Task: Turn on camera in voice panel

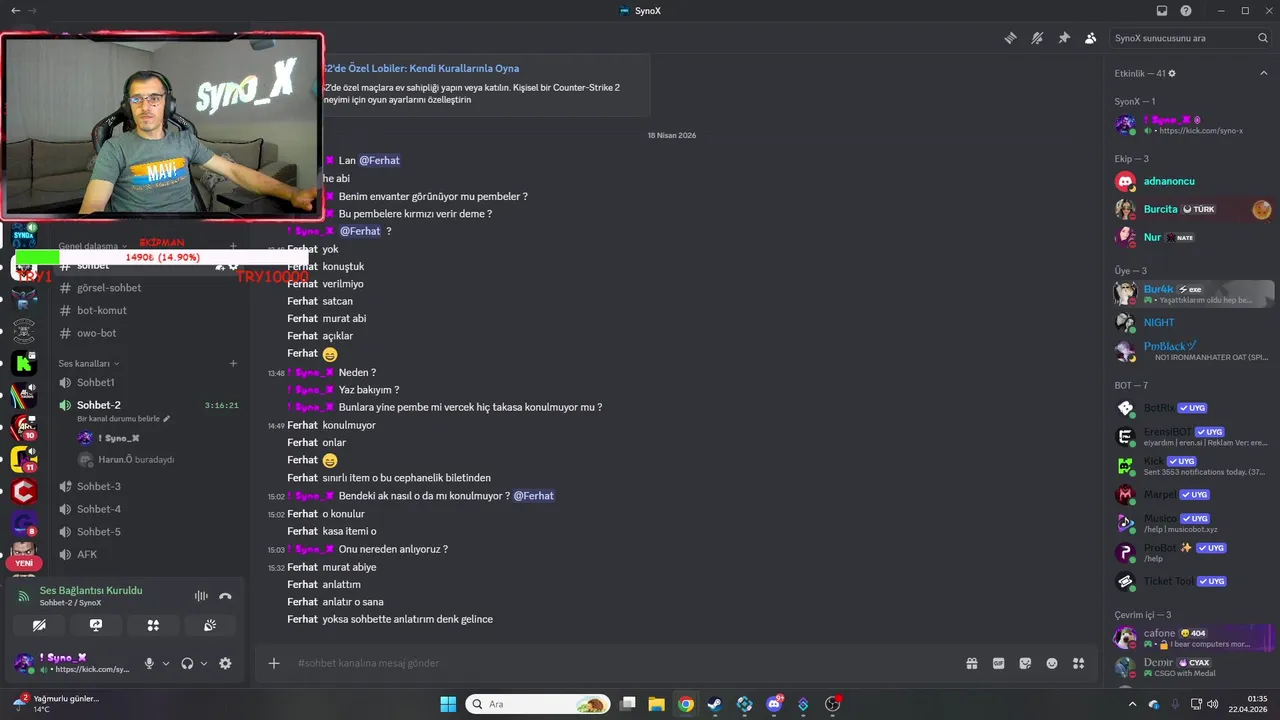Action: pos(39,625)
